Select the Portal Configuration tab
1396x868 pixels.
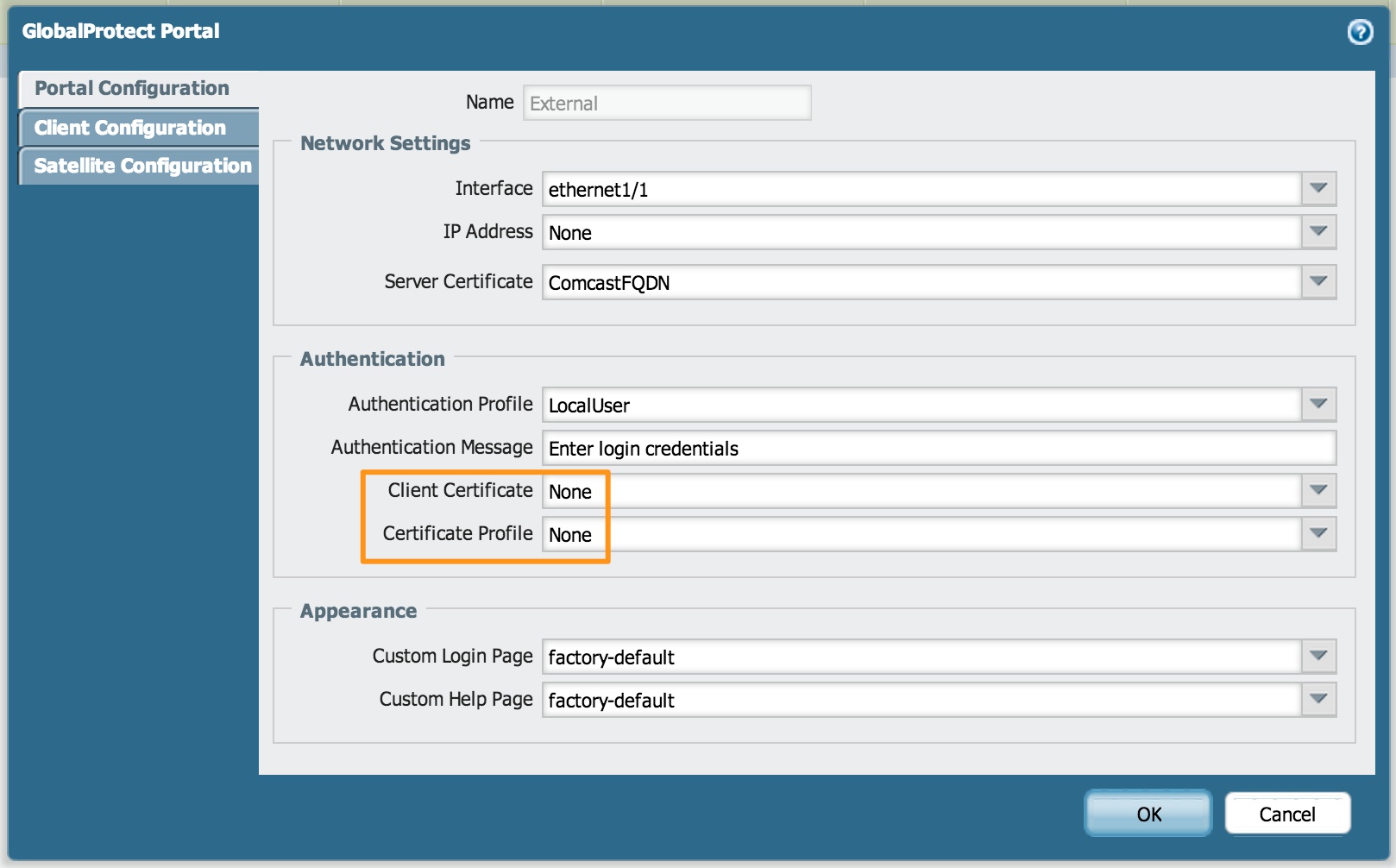pyautogui.click(x=130, y=88)
